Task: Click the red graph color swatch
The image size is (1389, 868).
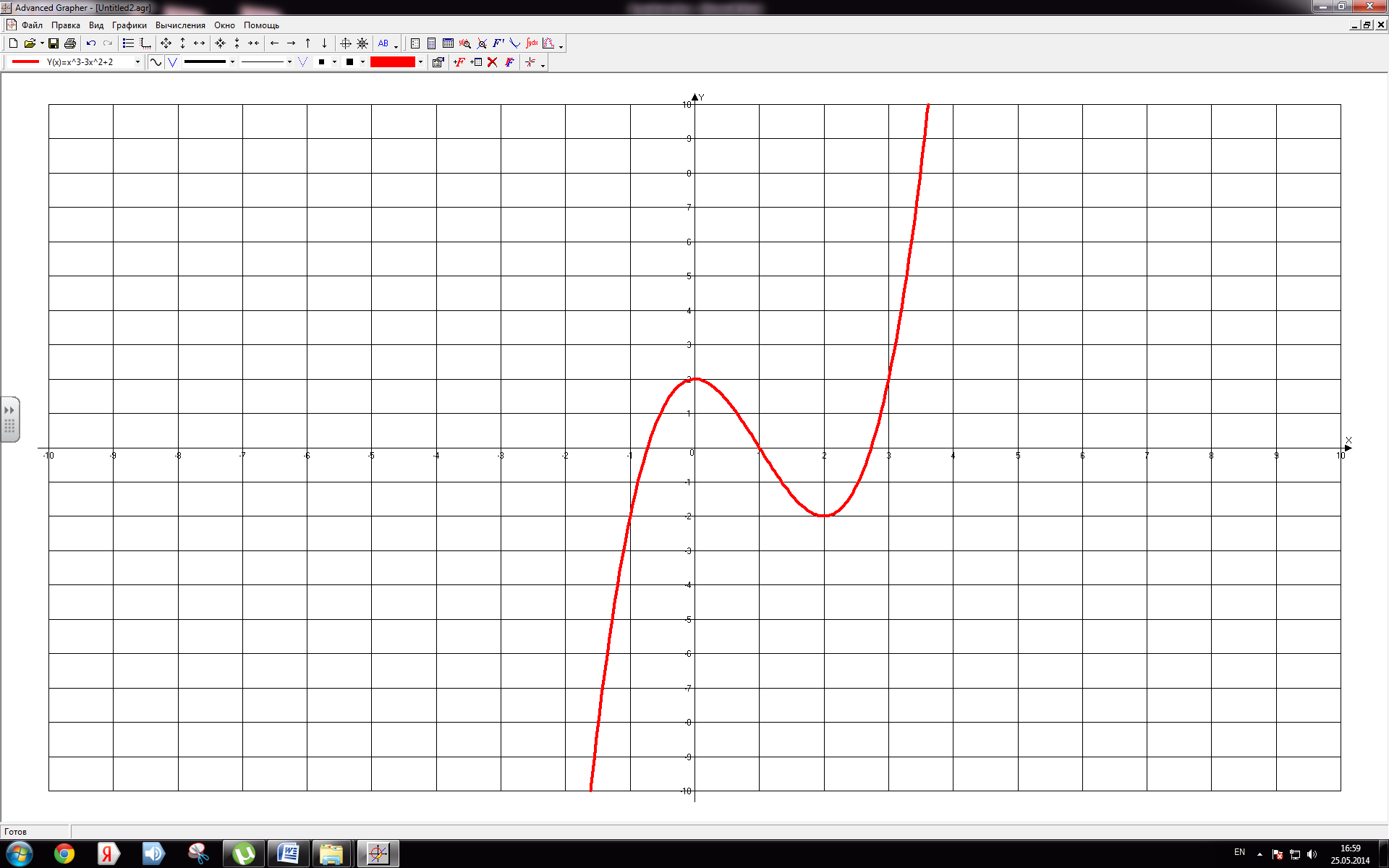Action: [392, 62]
